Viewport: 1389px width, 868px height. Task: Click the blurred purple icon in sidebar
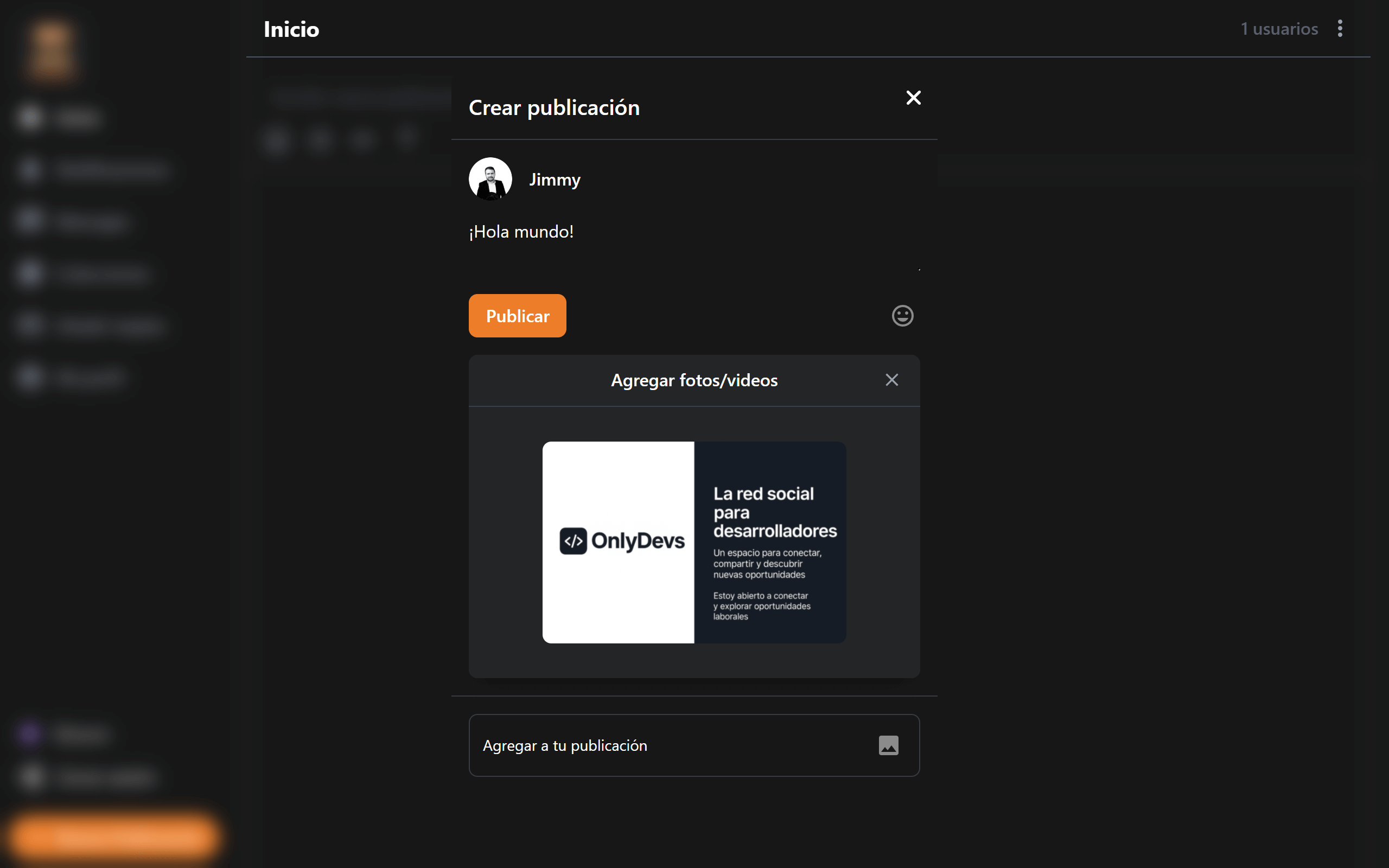30,733
